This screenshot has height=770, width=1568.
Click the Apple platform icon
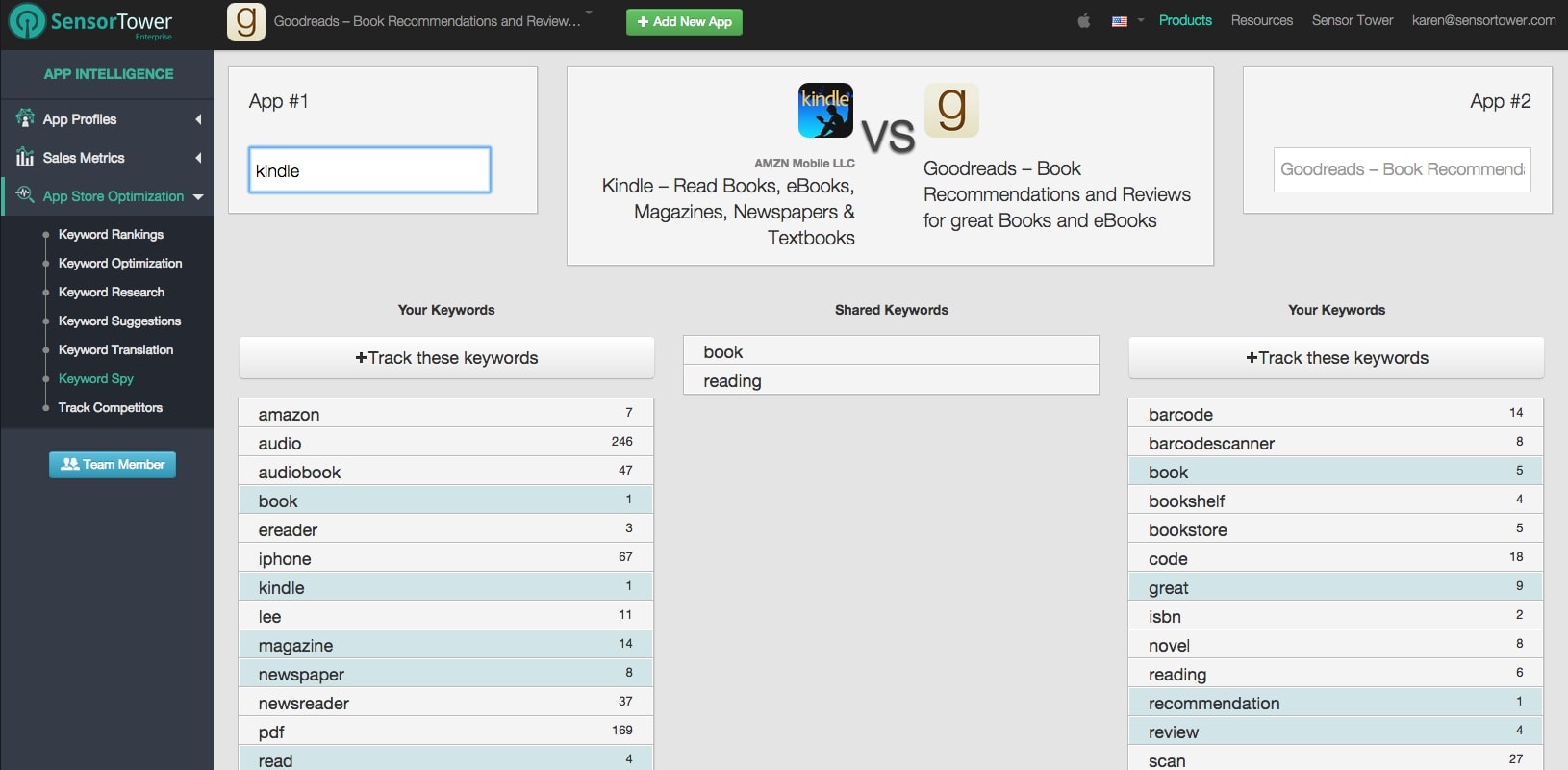click(1084, 21)
